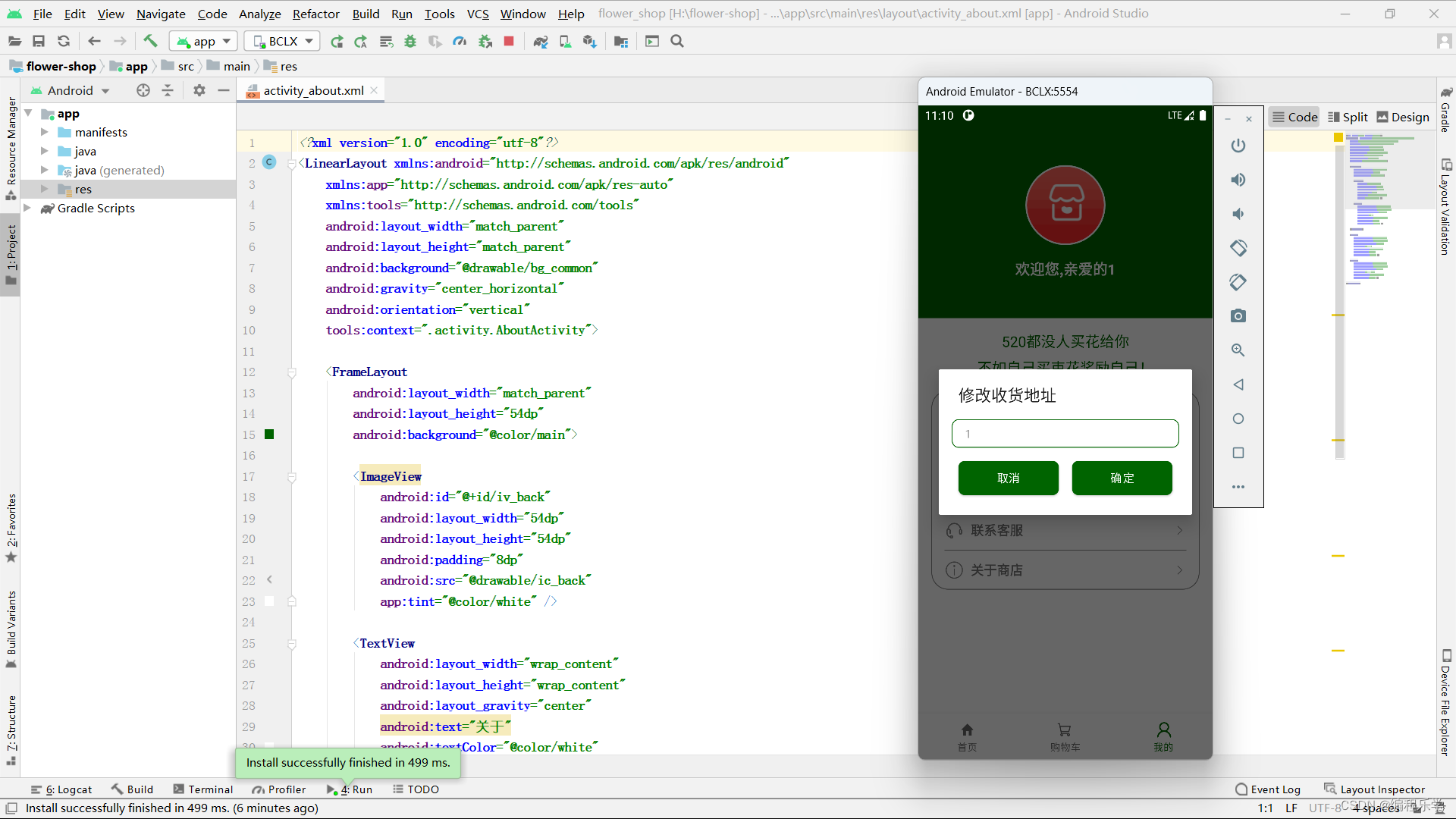Open the Logcat tool window

[61, 789]
